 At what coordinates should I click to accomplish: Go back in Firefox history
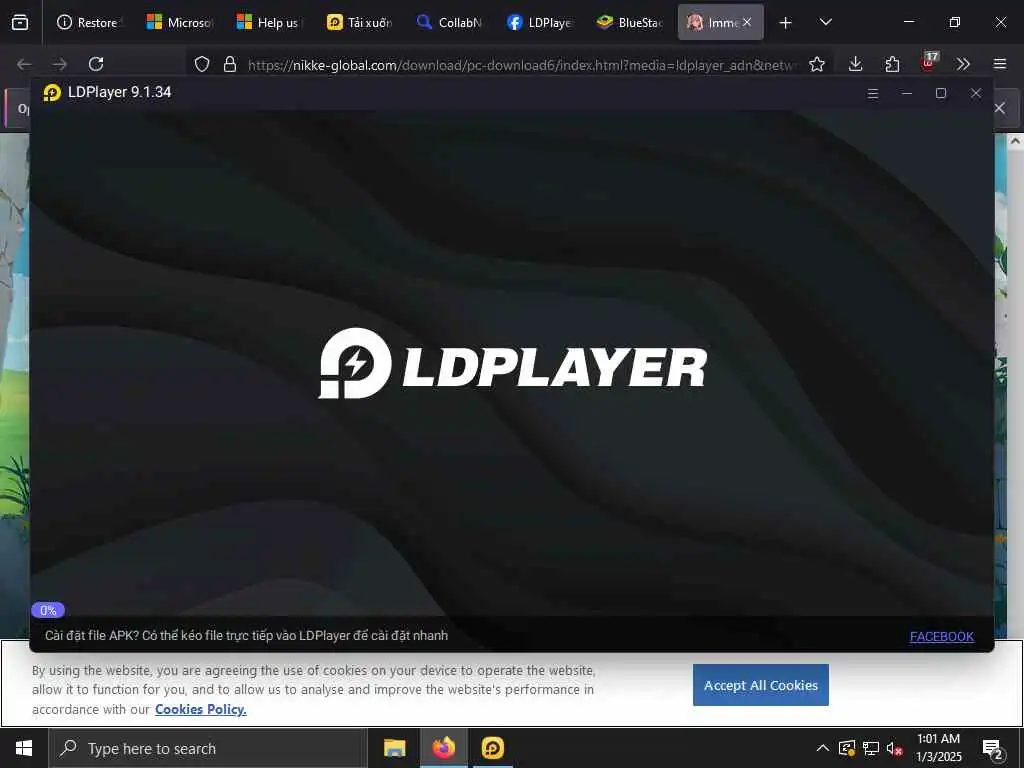pyautogui.click(x=24, y=64)
